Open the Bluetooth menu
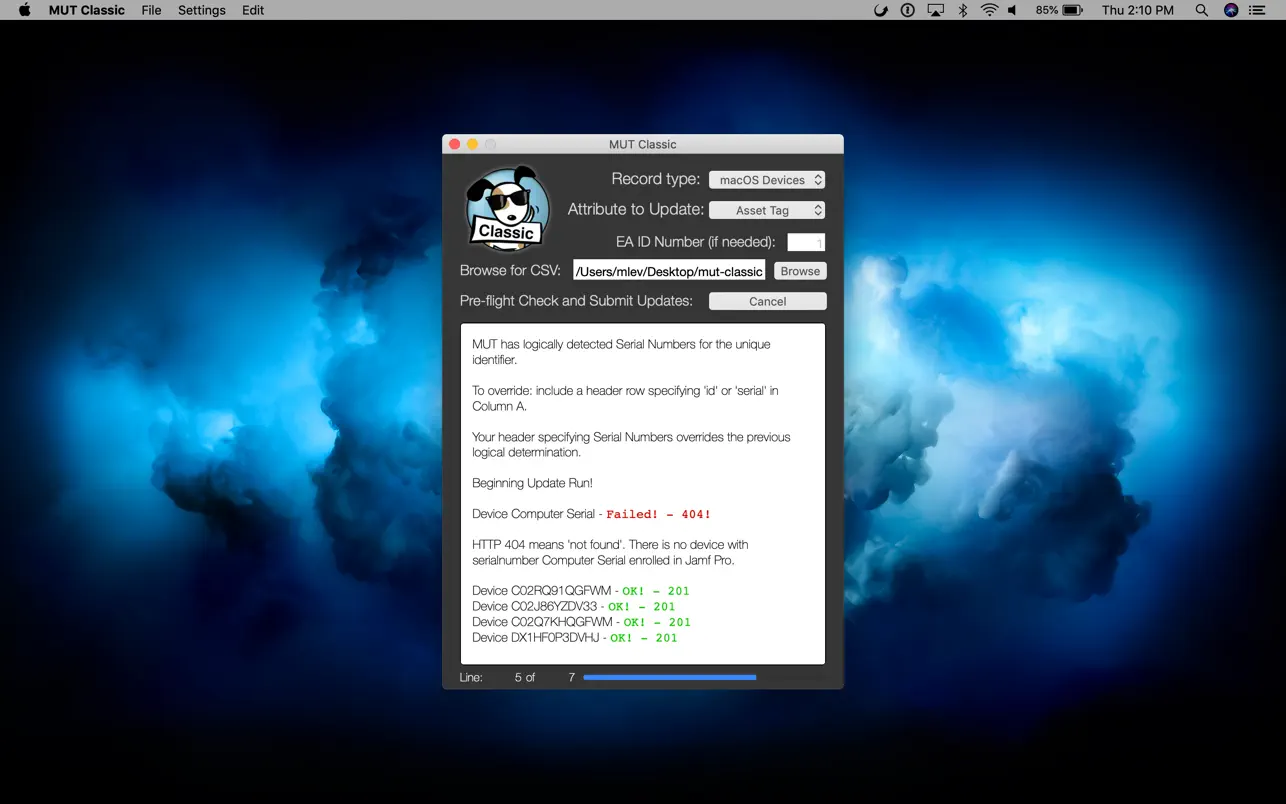This screenshot has height=804, width=1286. (x=961, y=10)
